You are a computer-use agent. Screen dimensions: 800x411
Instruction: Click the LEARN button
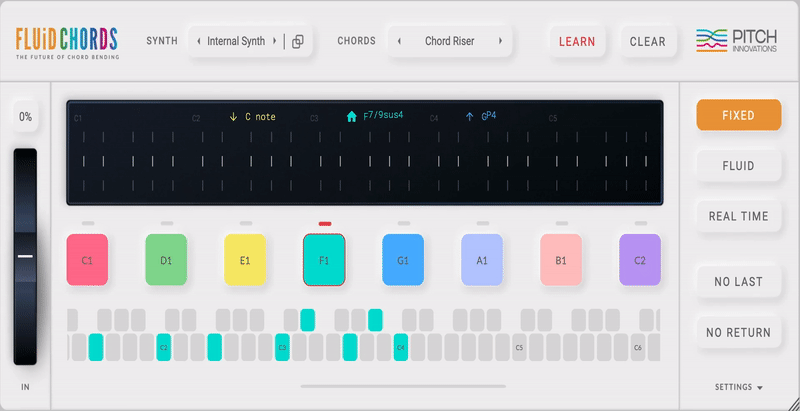(577, 41)
